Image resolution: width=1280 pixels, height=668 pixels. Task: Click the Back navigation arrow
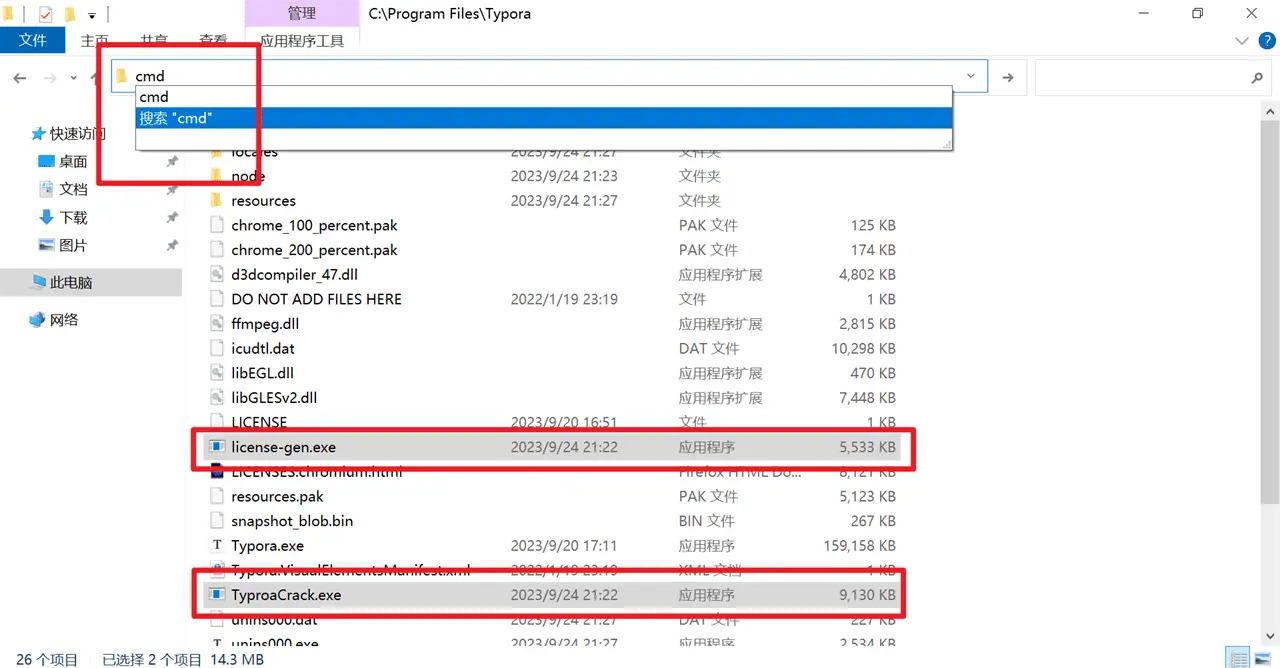[x=20, y=78]
